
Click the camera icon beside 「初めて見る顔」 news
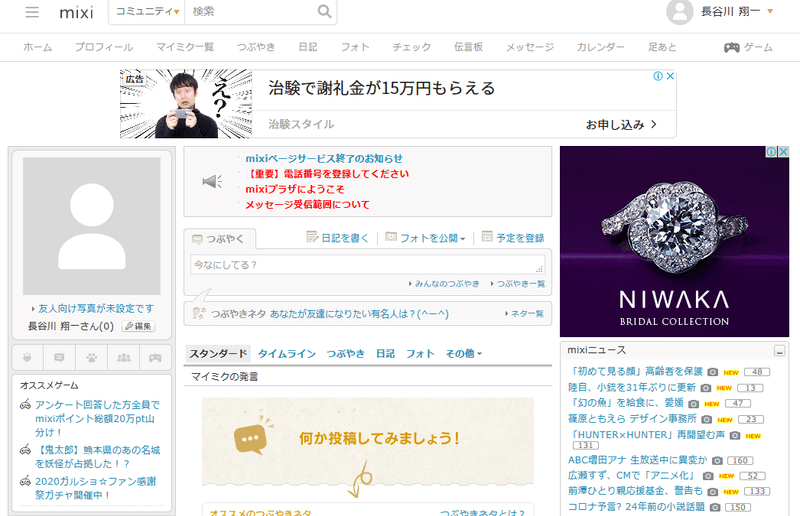click(713, 372)
